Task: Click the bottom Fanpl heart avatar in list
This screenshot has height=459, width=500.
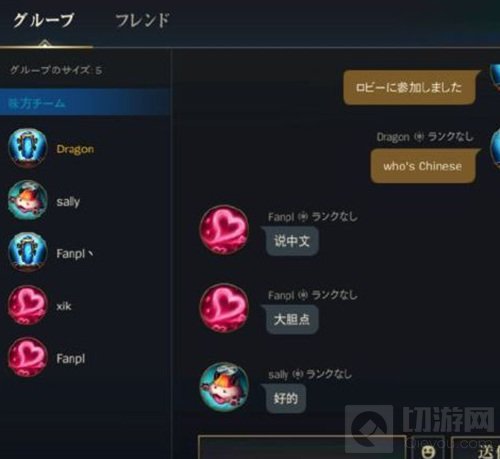Action: tap(28, 357)
